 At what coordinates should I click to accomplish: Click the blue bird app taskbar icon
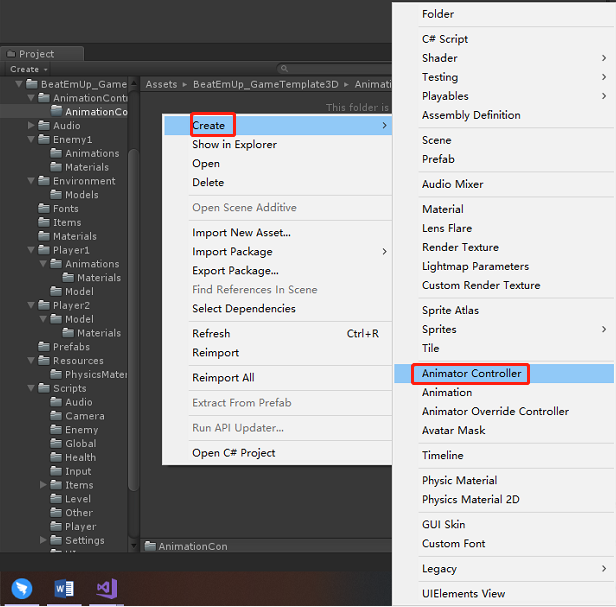click(22, 588)
